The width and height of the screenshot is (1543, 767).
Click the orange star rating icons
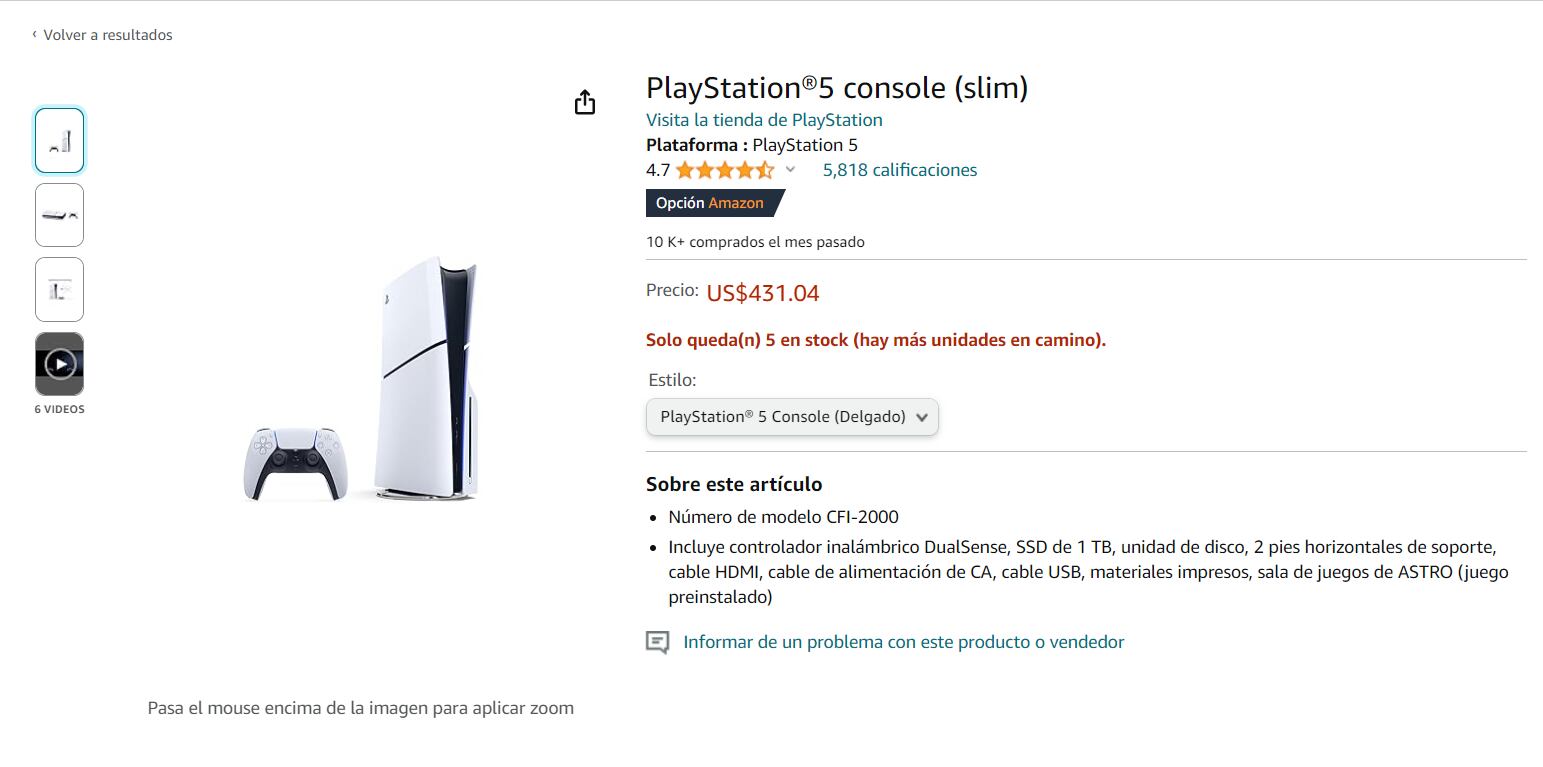724,170
